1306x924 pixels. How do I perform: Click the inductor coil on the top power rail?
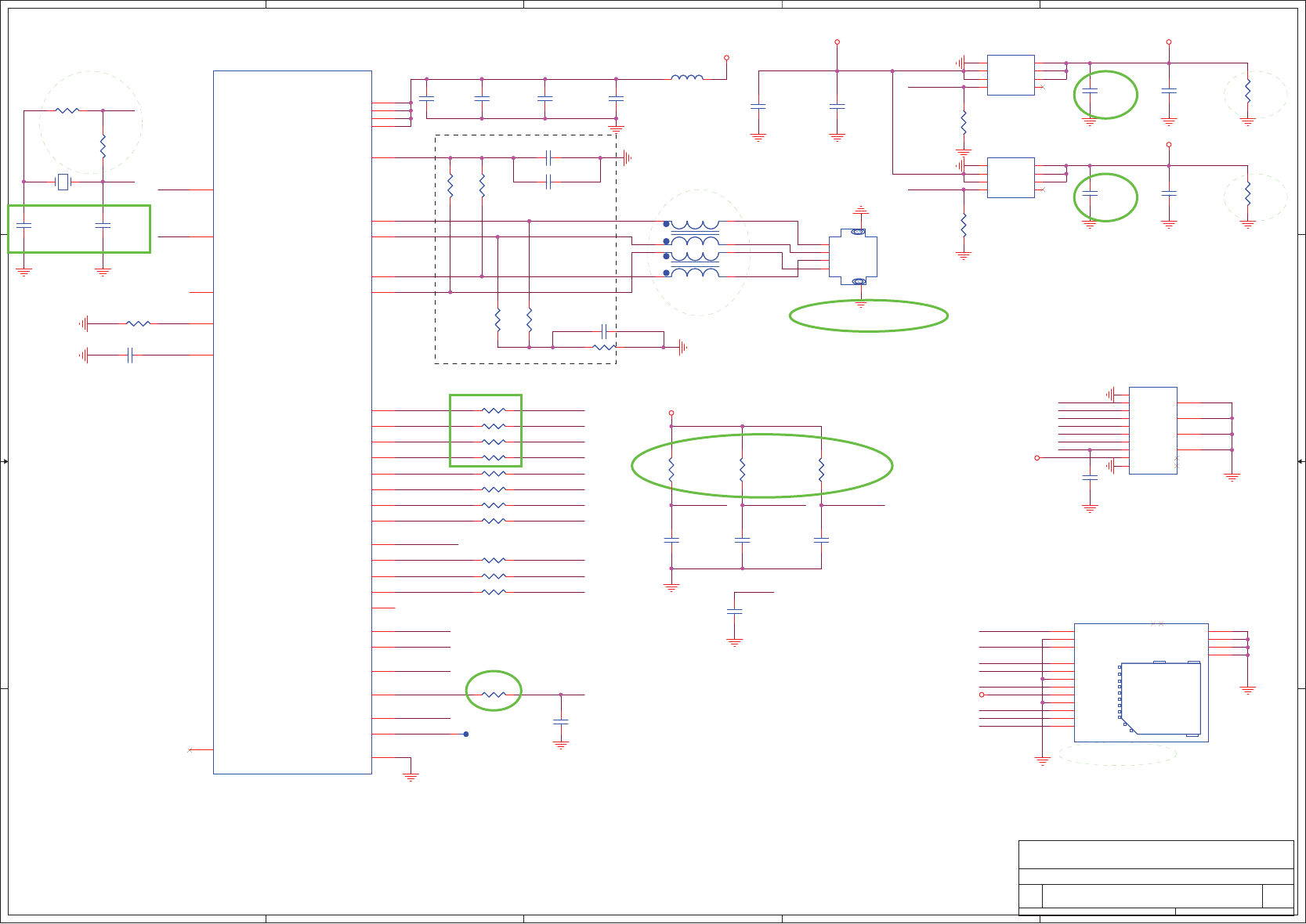[687, 77]
